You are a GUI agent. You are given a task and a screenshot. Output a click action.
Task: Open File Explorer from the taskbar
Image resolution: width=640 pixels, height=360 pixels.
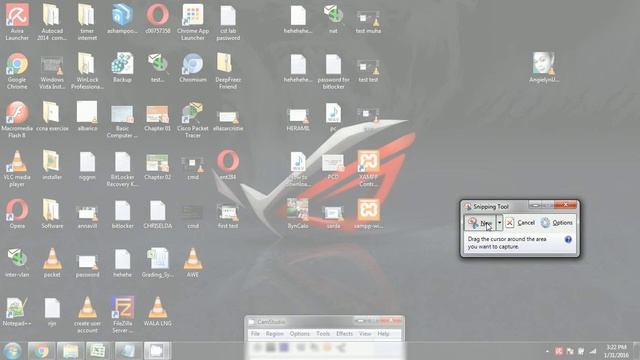pos(70,351)
